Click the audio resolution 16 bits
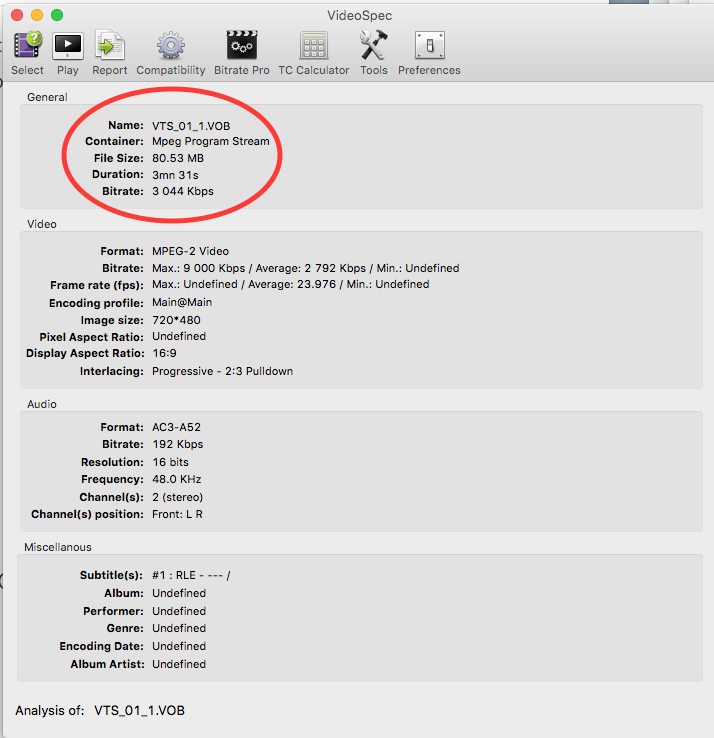This screenshot has height=738, width=714. pos(170,462)
